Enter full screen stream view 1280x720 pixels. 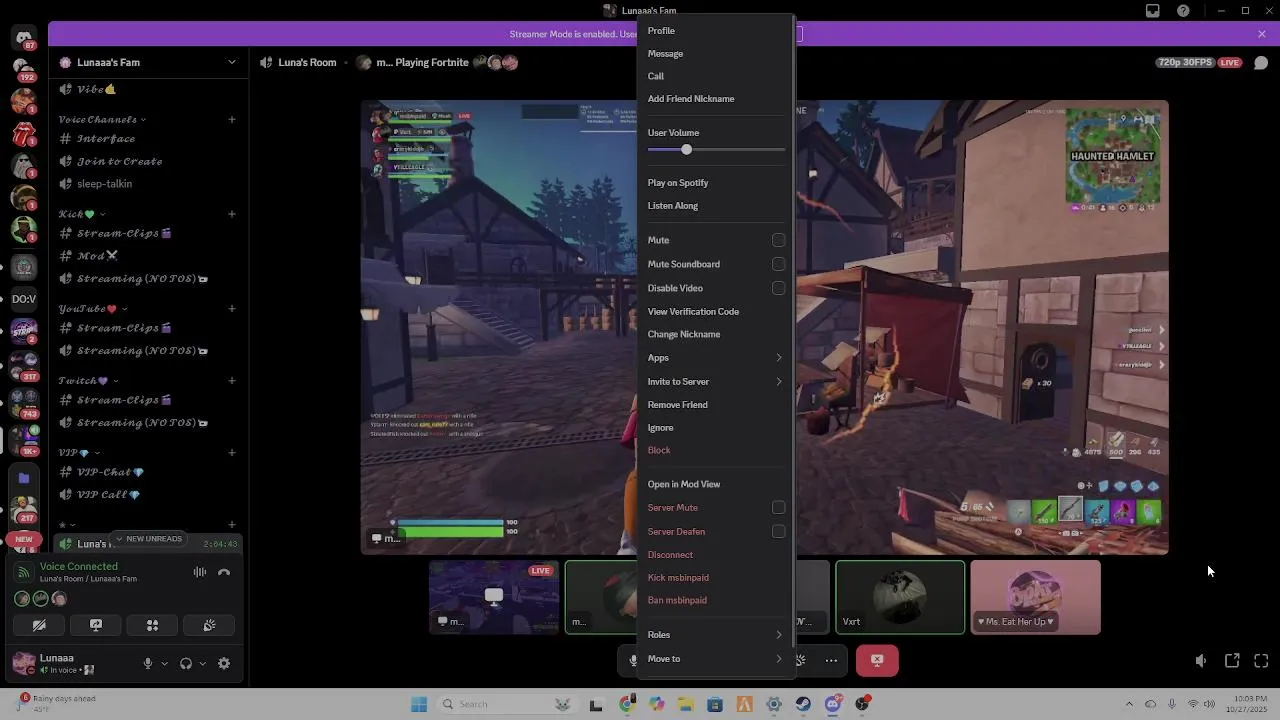tap(1261, 661)
